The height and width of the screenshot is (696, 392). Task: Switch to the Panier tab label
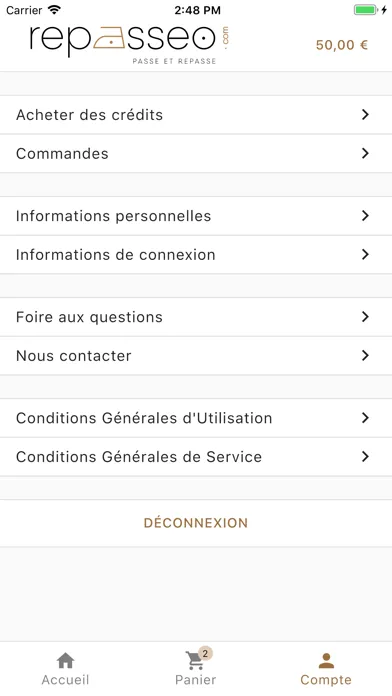pyautogui.click(x=195, y=680)
